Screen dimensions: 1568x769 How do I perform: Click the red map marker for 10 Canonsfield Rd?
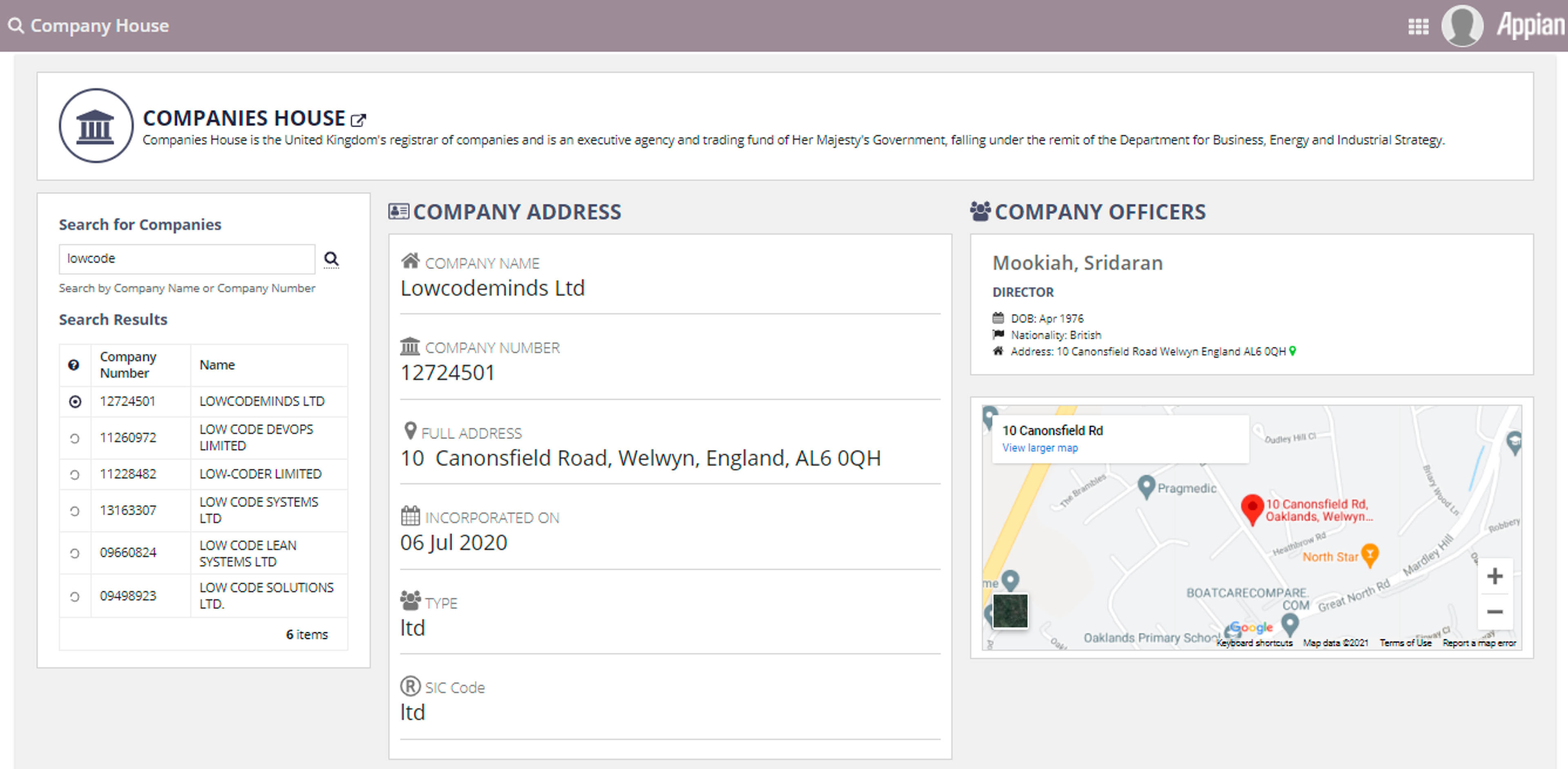(1252, 509)
